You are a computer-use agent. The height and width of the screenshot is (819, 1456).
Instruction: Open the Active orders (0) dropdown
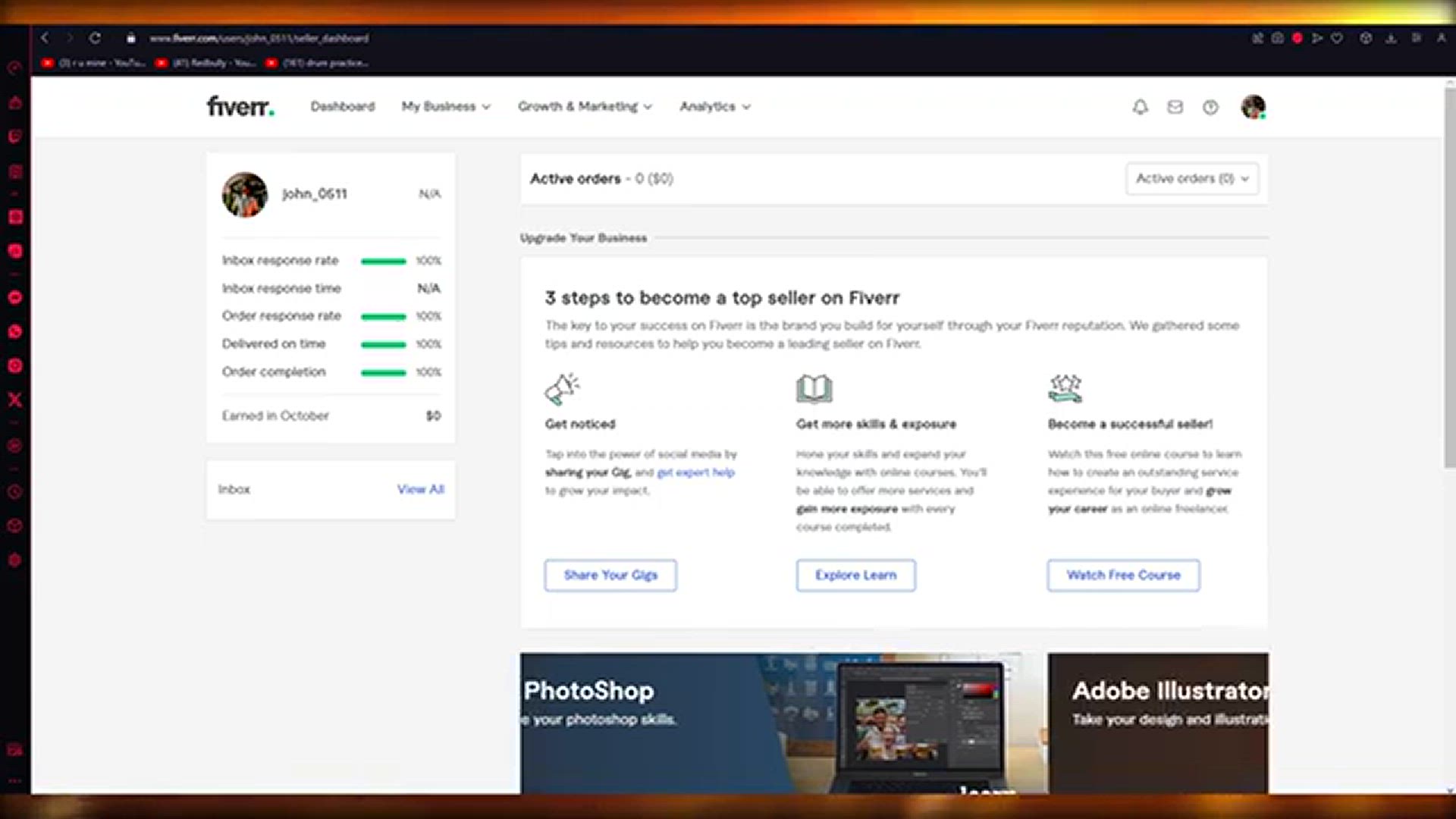tap(1192, 179)
